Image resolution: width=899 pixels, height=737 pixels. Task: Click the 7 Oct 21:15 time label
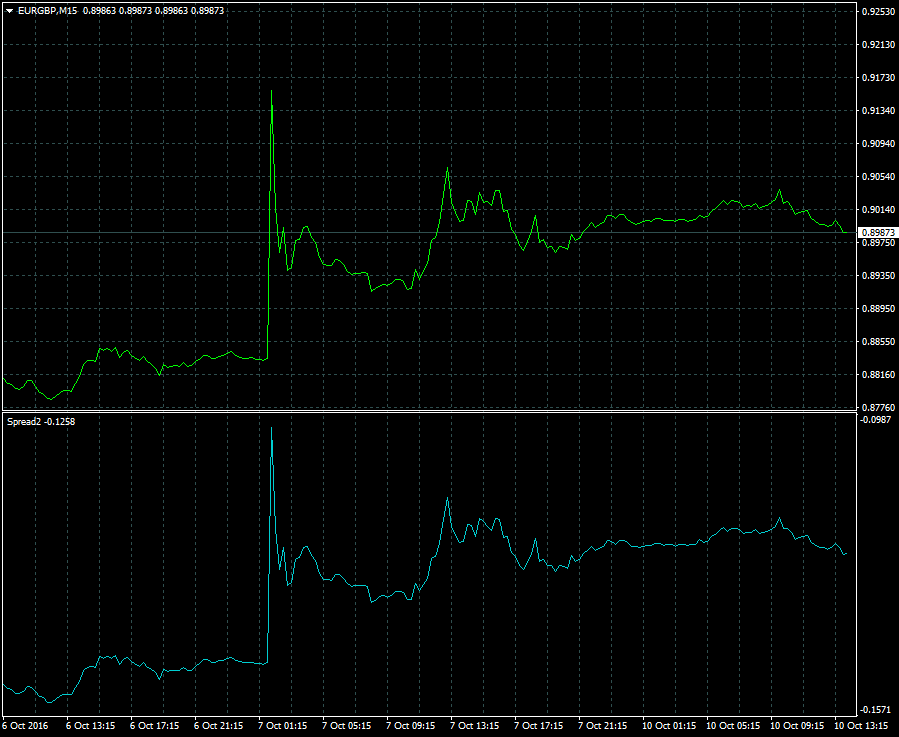pos(604,726)
